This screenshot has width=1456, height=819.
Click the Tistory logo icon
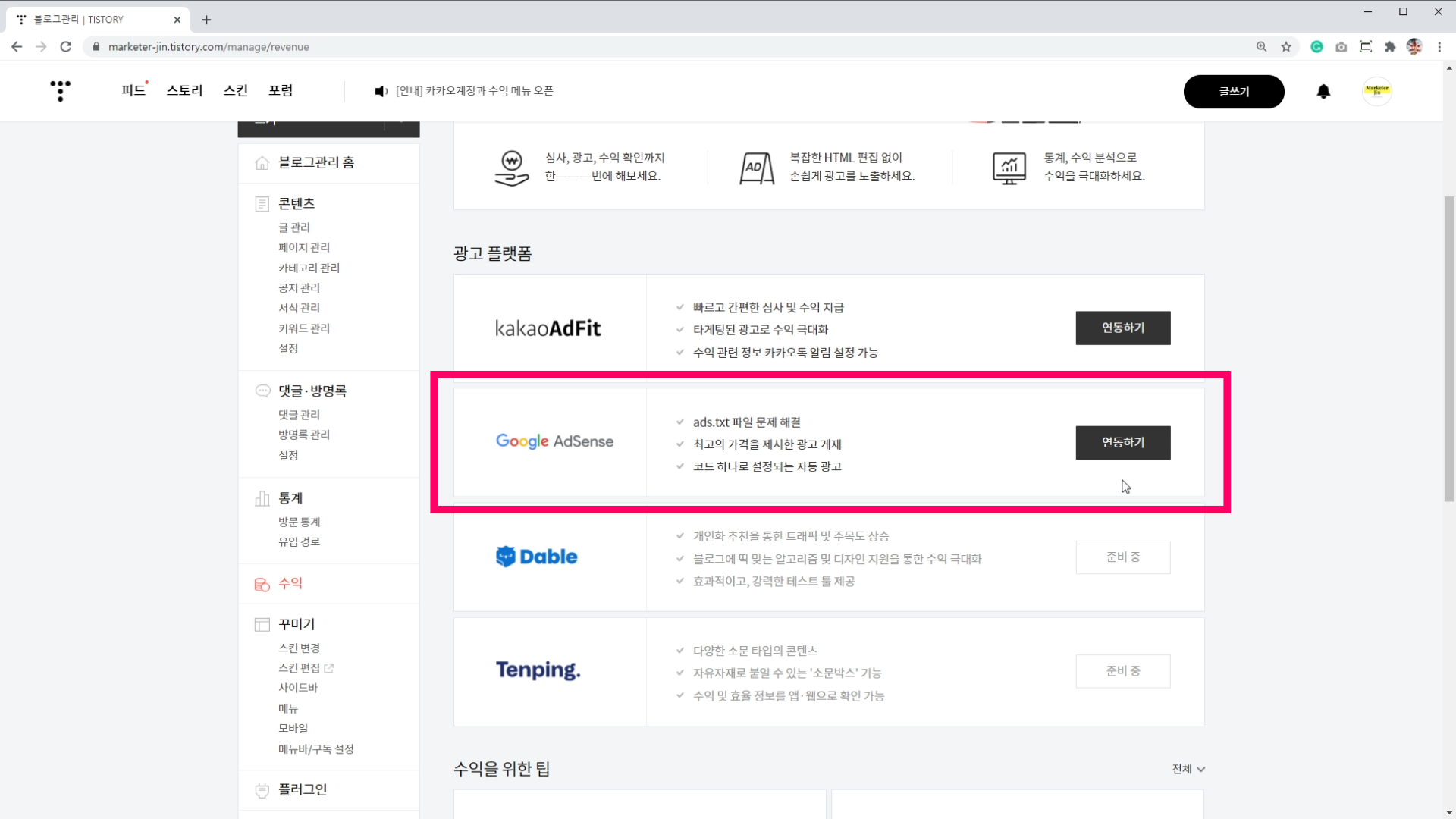coord(60,90)
